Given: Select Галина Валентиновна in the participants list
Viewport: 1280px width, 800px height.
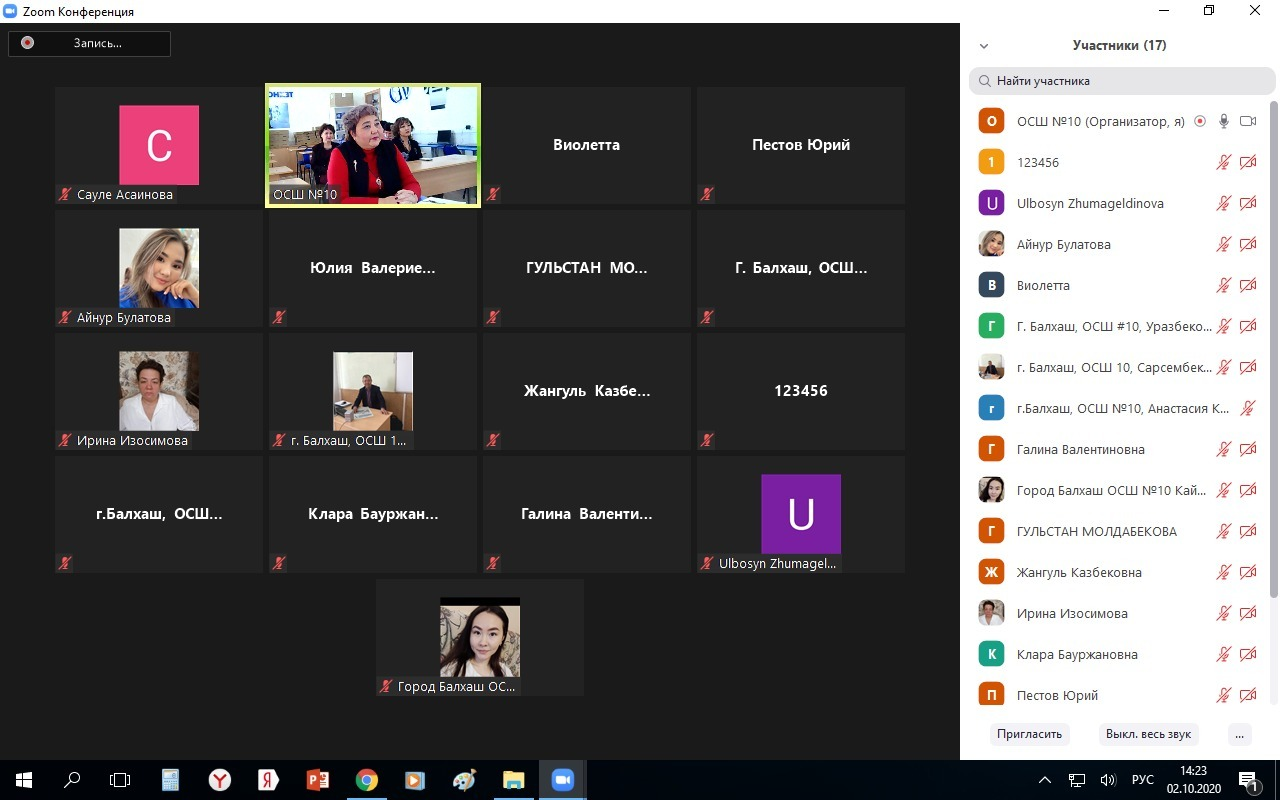Looking at the screenshot, I should (1080, 449).
